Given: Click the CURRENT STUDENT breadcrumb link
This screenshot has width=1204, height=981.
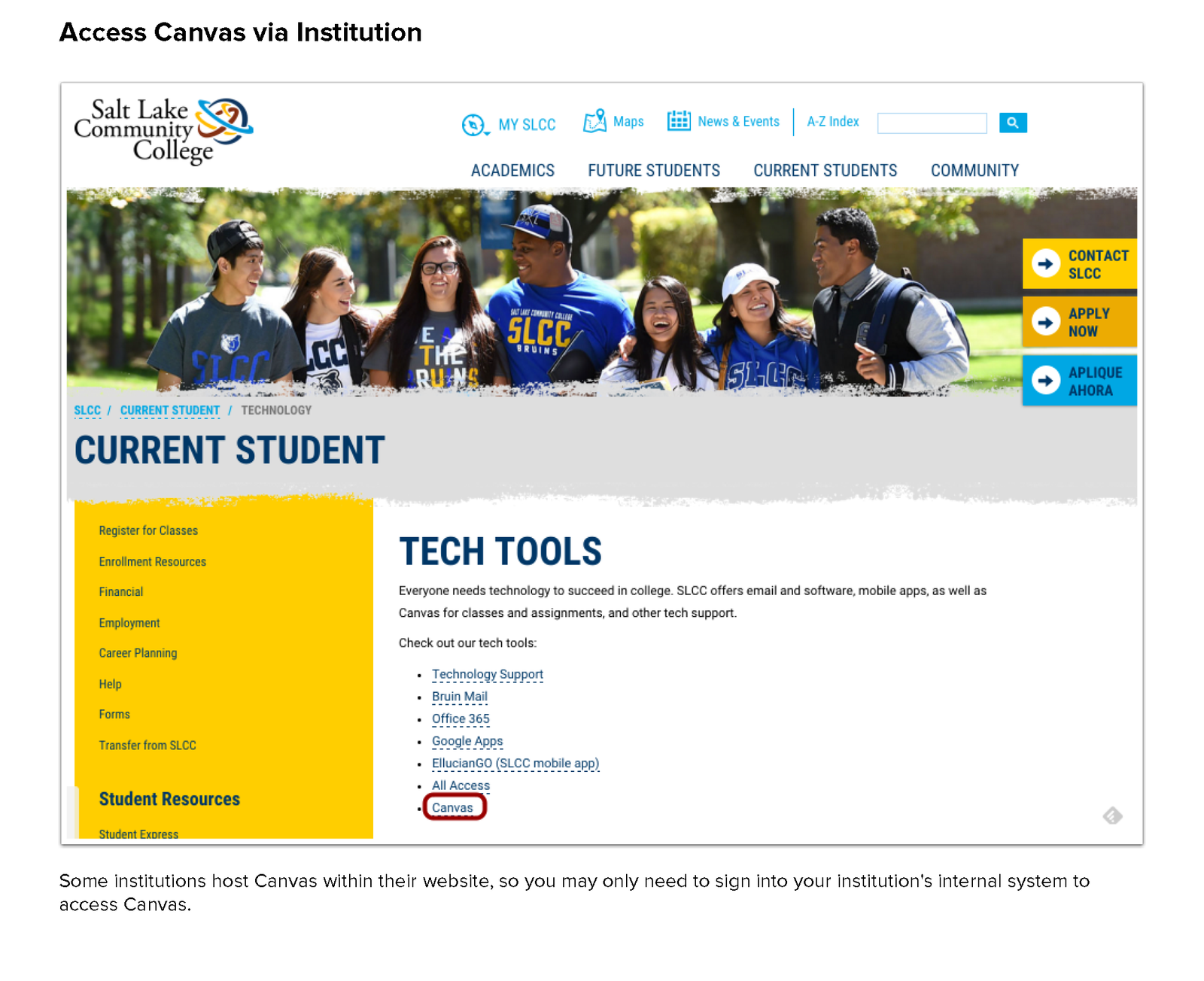Looking at the screenshot, I should click(x=170, y=410).
